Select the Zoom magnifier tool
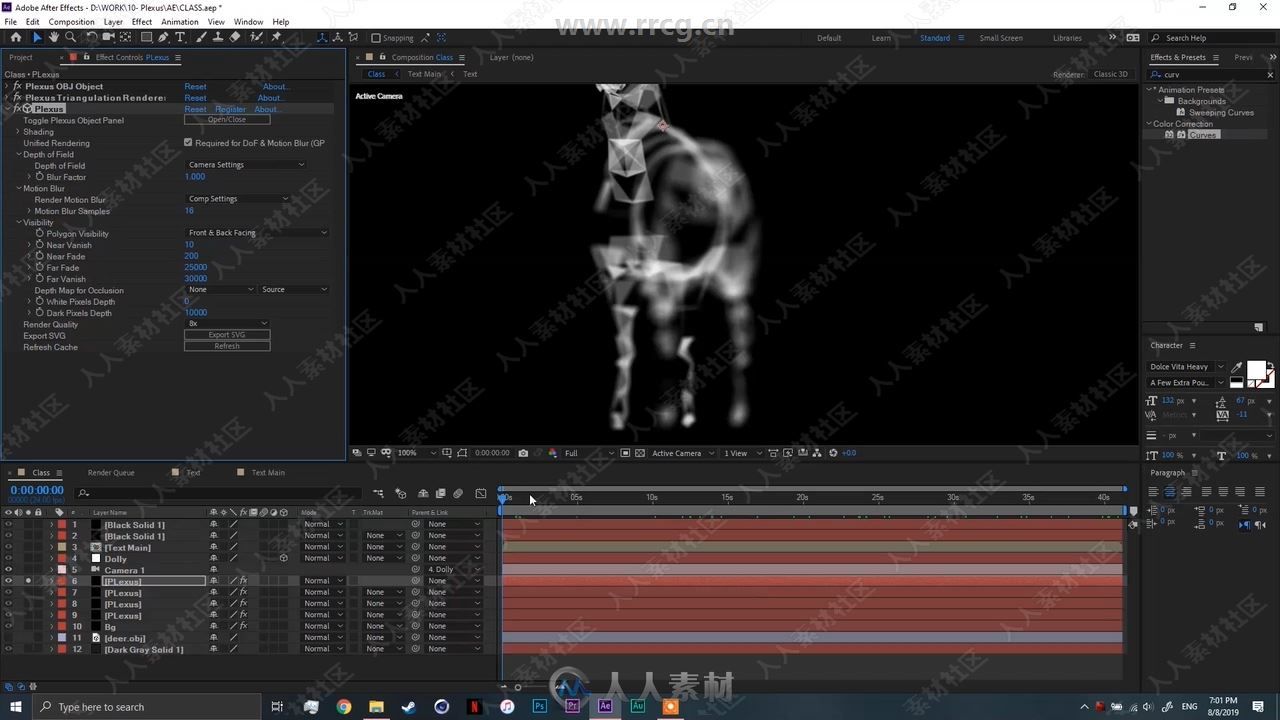The image size is (1280, 720). tap(70, 37)
